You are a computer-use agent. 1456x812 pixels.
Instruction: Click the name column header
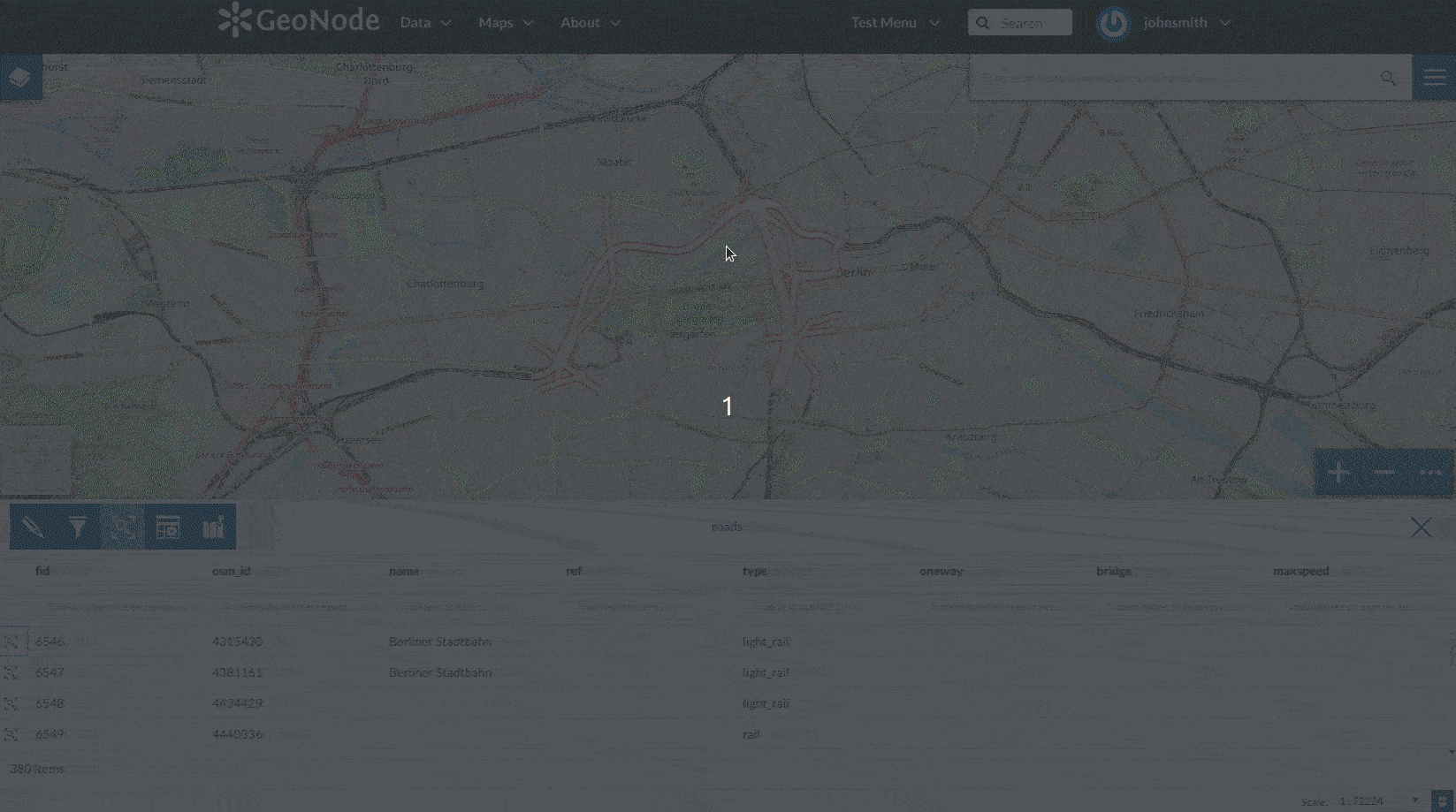click(404, 571)
